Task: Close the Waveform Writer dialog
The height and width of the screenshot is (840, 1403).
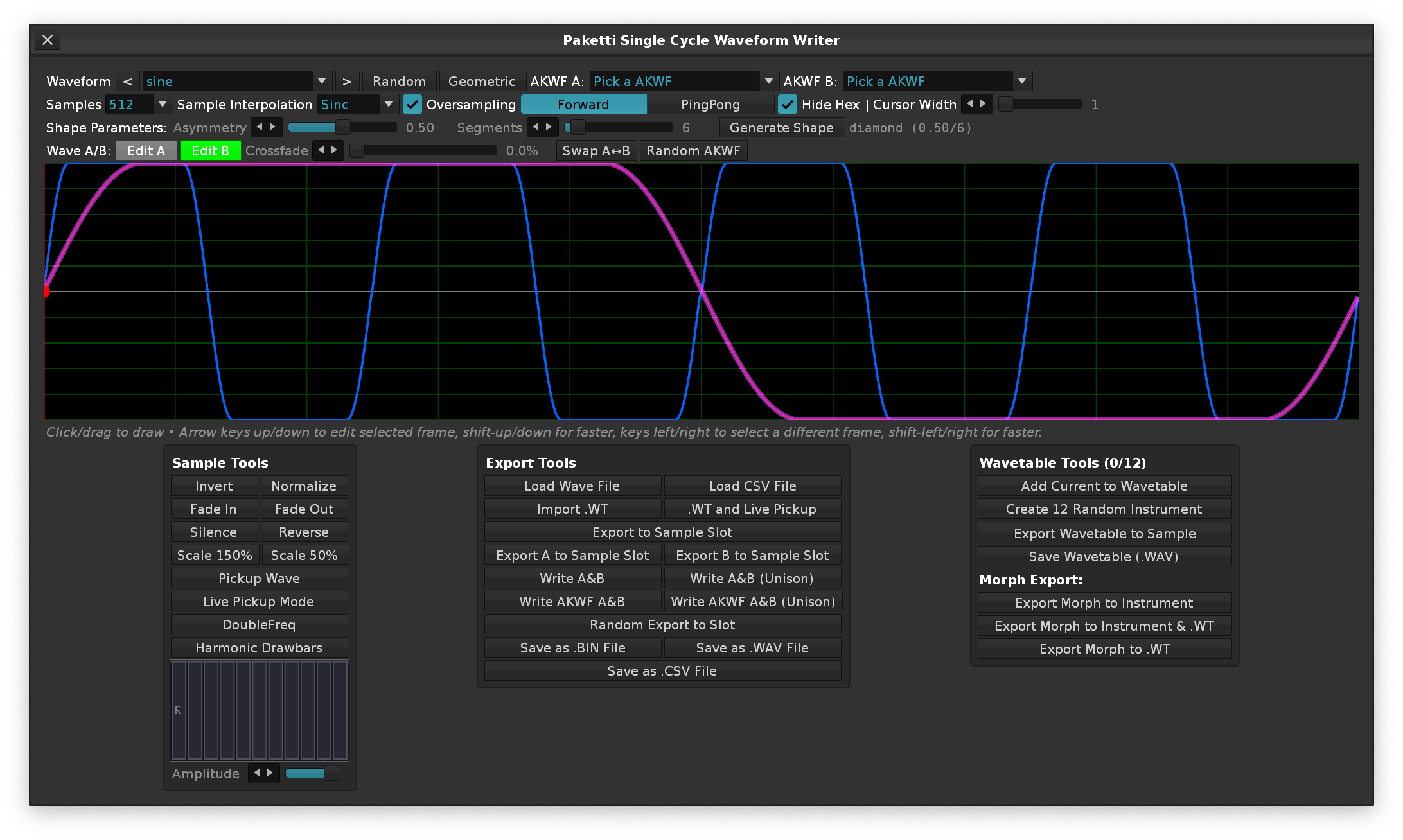Action: pos(48,40)
